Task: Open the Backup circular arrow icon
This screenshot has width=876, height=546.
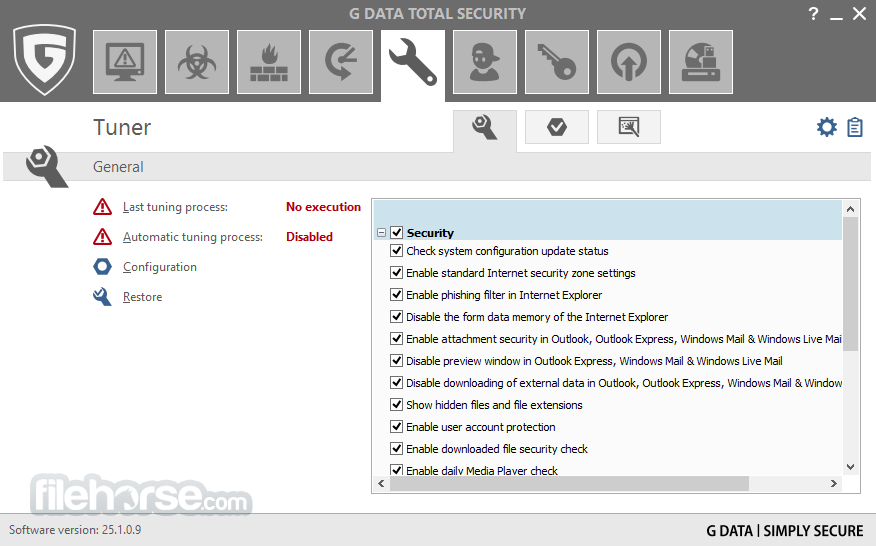Action: click(341, 62)
